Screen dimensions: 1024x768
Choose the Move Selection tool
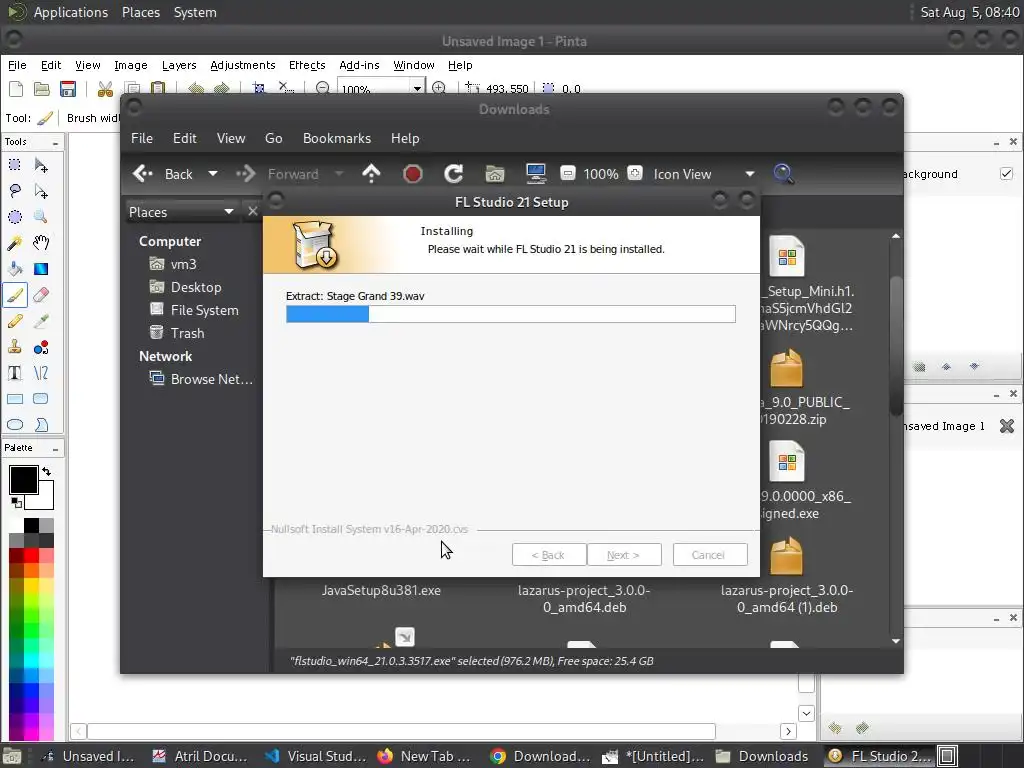tap(41, 191)
